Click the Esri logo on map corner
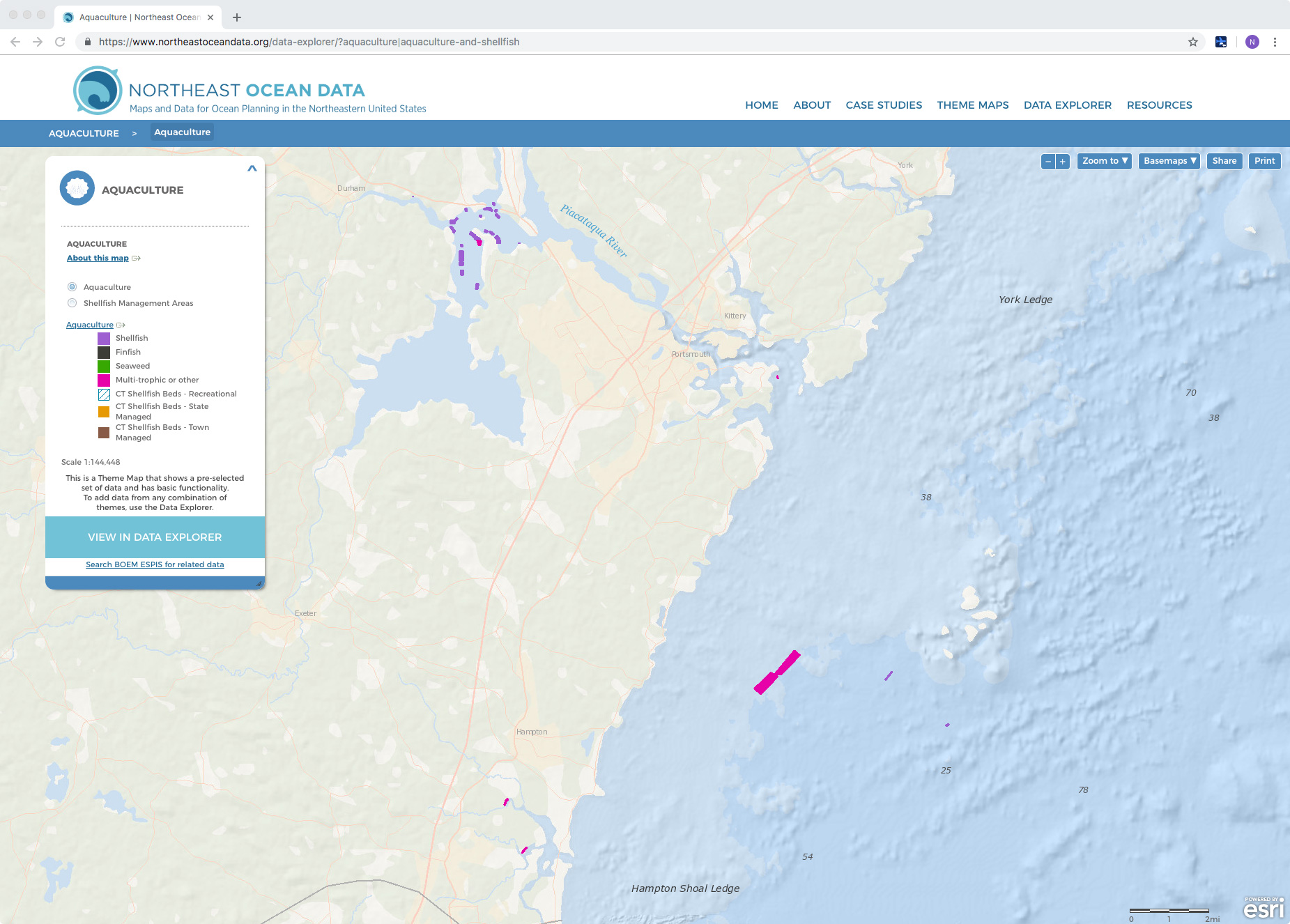The width and height of the screenshot is (1290, 924). tap(1264, 907)
